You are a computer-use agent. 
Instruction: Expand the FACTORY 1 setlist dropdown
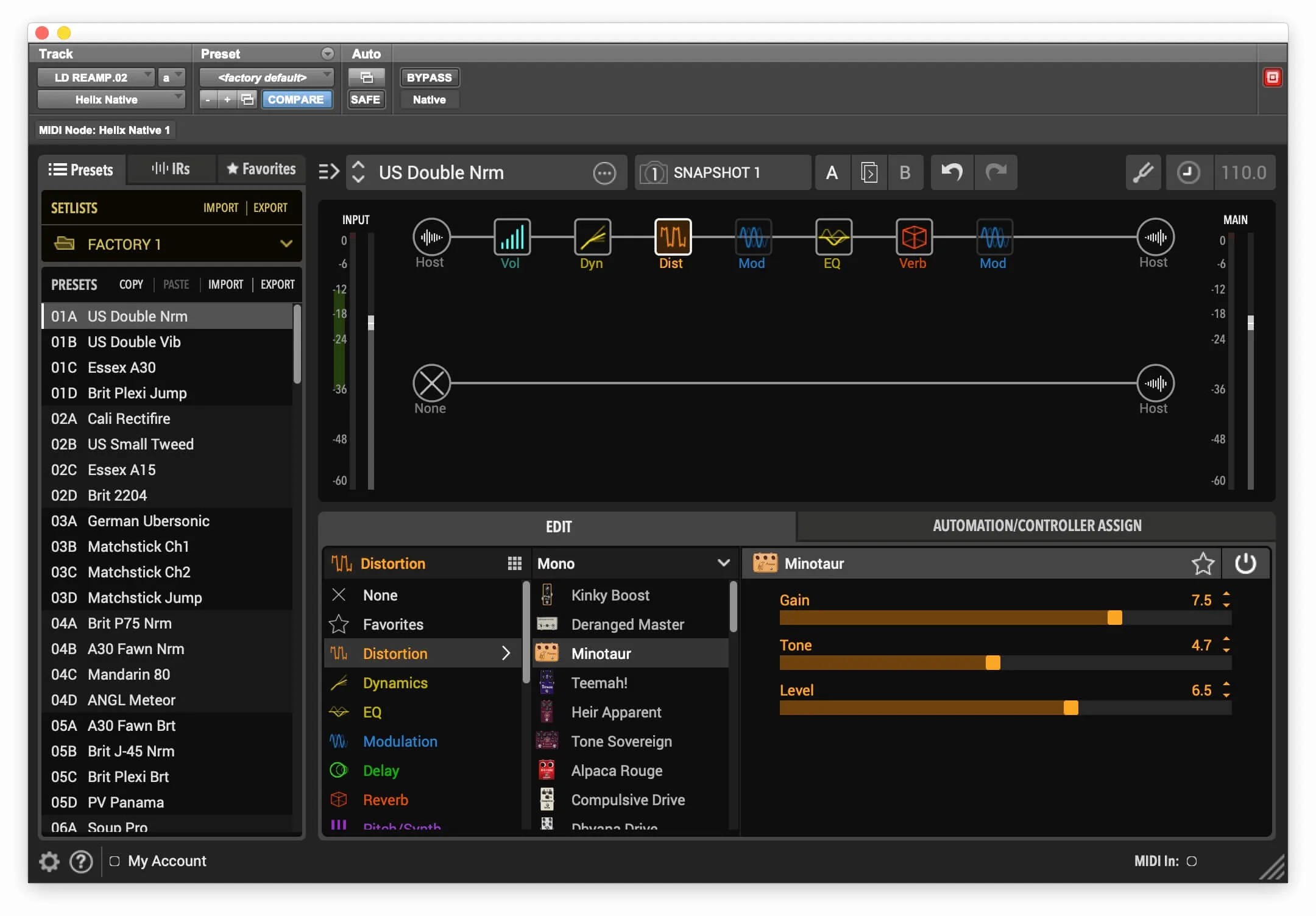click(172, 244)
